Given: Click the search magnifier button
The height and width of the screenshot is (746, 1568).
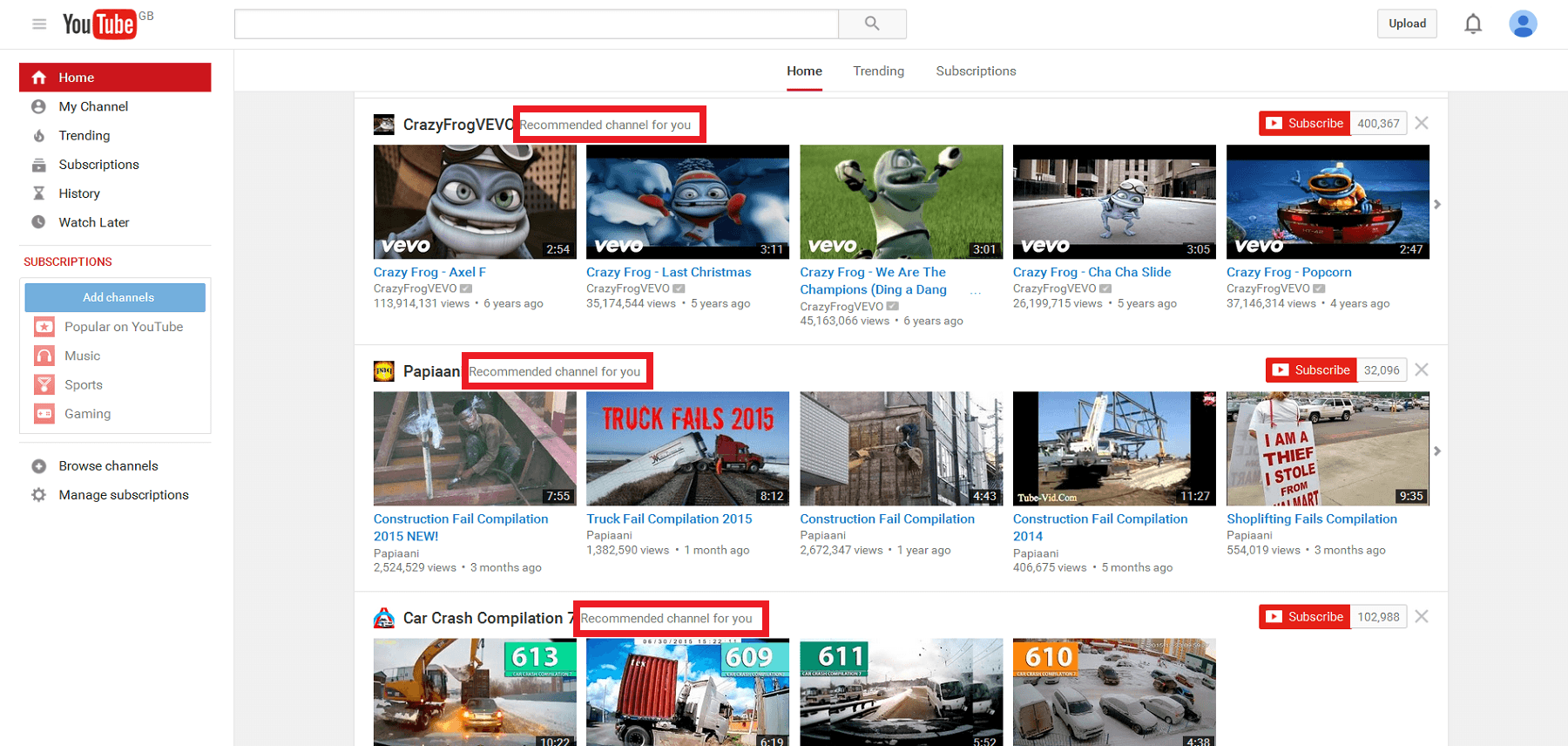Looking at the screenshot, I should [x=872, y=24].
